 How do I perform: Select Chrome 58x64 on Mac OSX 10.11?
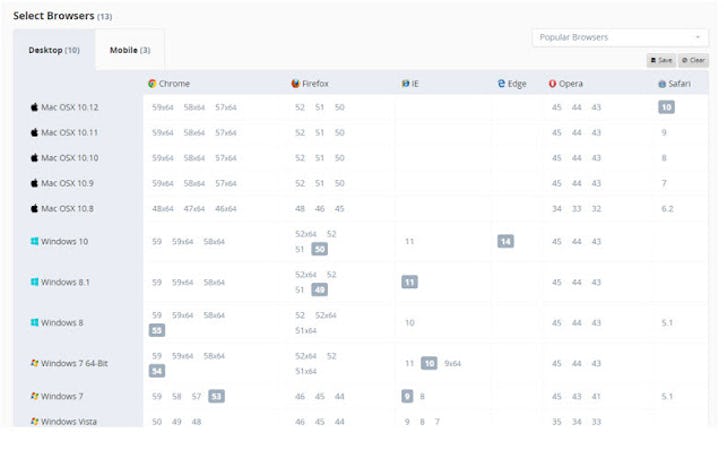[x=194, y=132]
